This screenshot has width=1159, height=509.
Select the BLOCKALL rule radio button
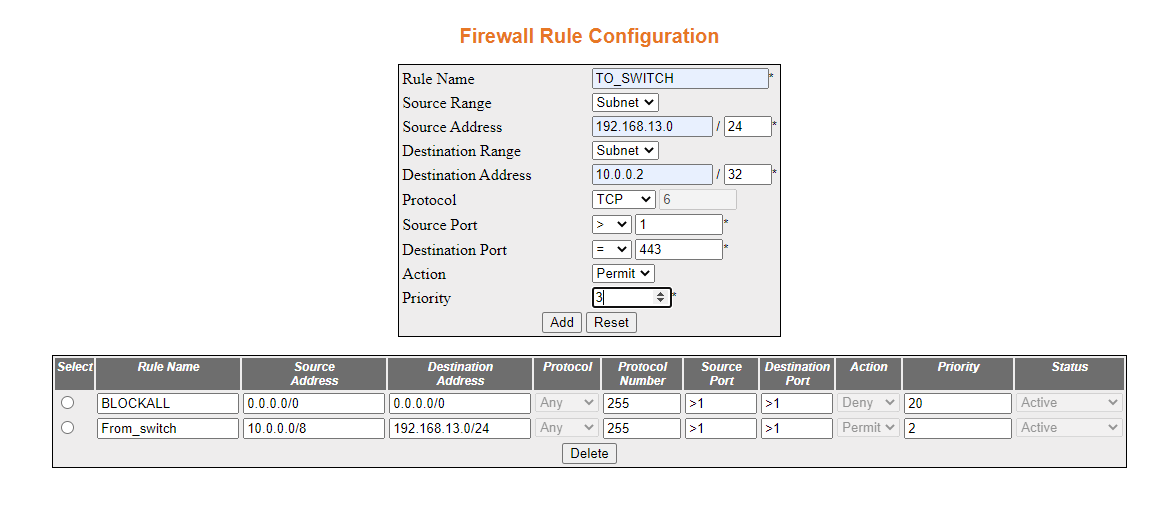(67, 403)
